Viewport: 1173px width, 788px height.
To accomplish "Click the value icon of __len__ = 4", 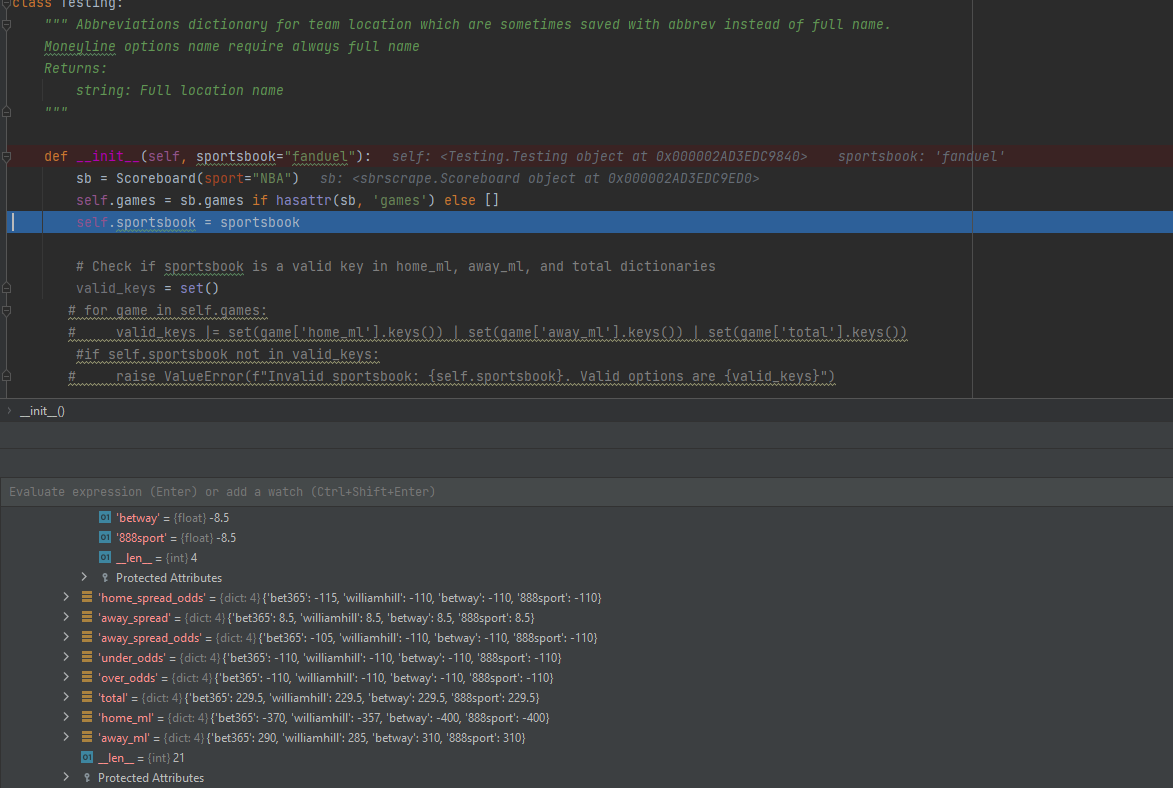I will 105,558.
